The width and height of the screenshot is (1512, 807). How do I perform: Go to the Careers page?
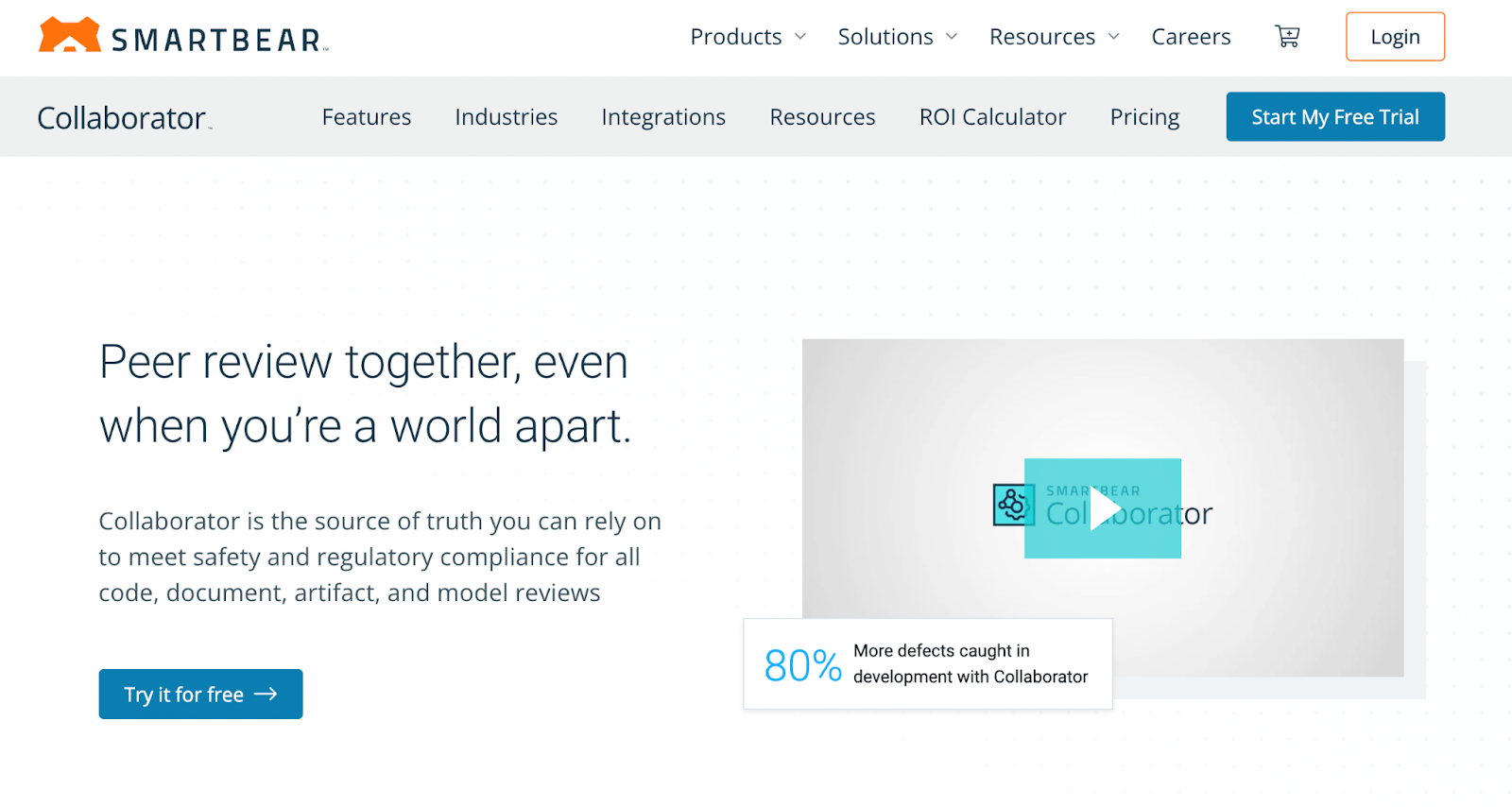[x=1191, y=37]
